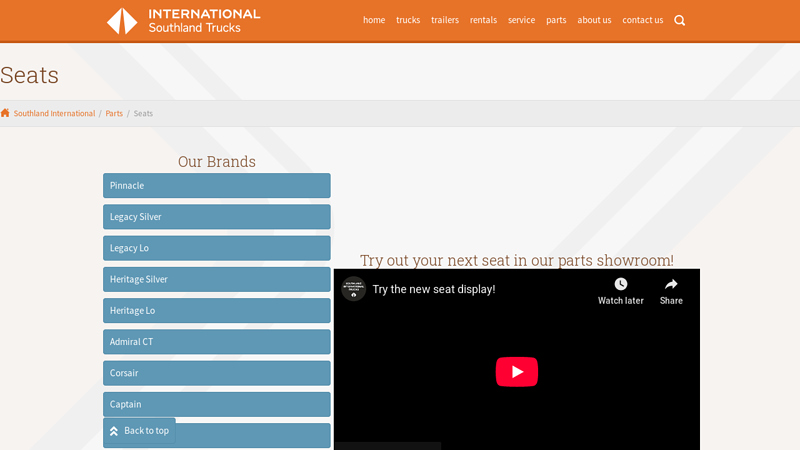The image size is (800, 450).
Task: Choose the Heritage Lo brand
Action: (216, 311)
